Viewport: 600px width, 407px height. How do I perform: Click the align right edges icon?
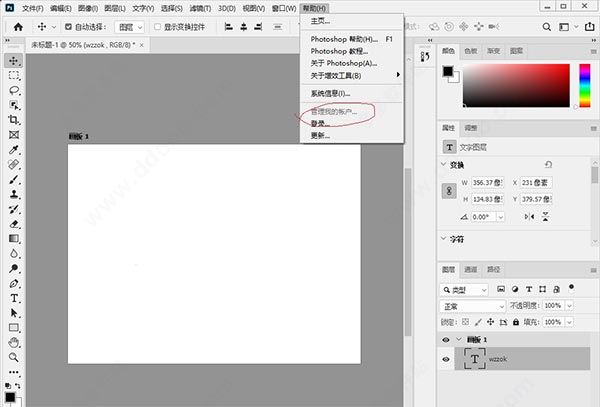[x=258, y=27]
